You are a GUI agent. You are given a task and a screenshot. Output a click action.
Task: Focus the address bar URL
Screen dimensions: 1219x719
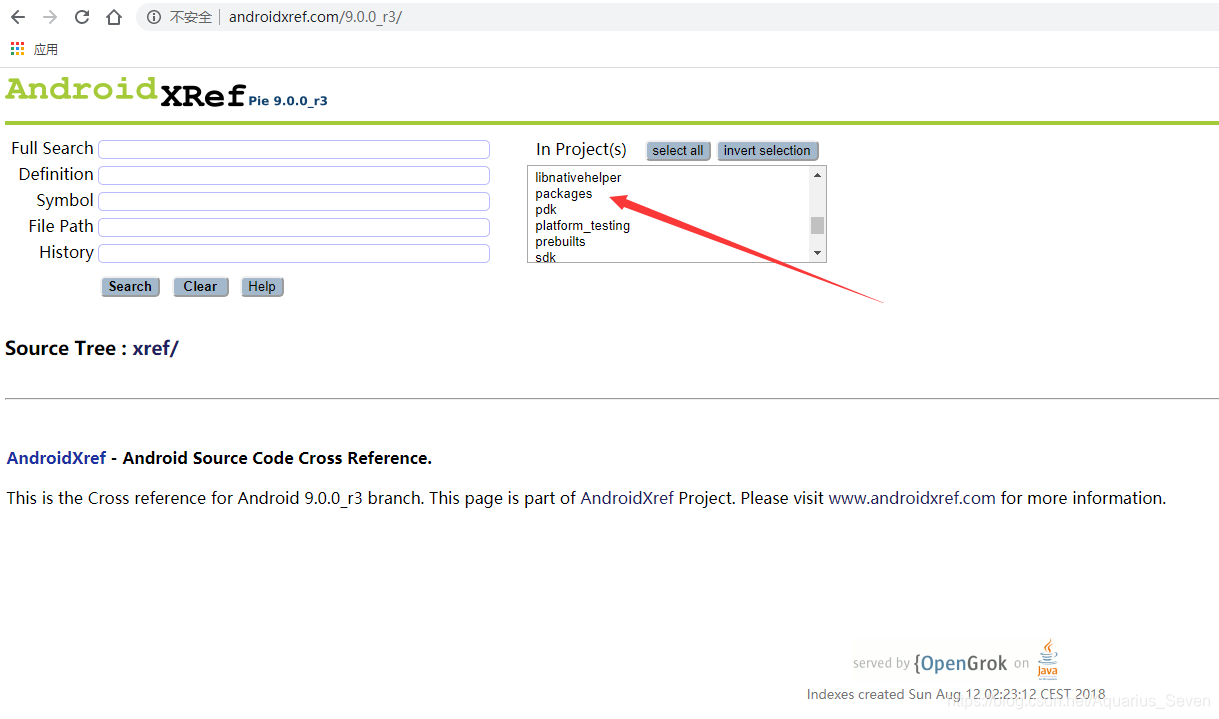[x=315, y=17]
